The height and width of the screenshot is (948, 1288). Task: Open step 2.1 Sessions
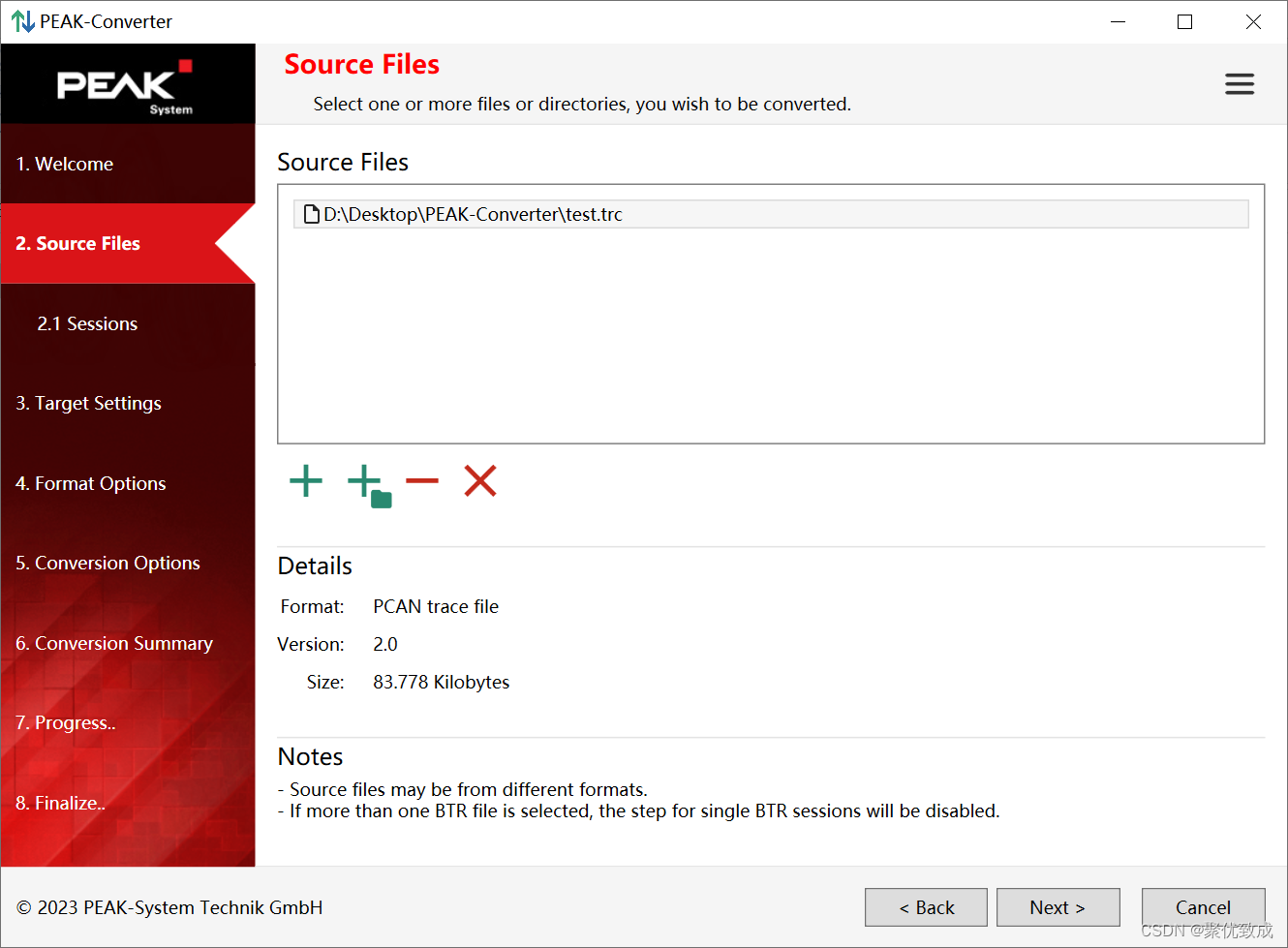pos(128,323)
